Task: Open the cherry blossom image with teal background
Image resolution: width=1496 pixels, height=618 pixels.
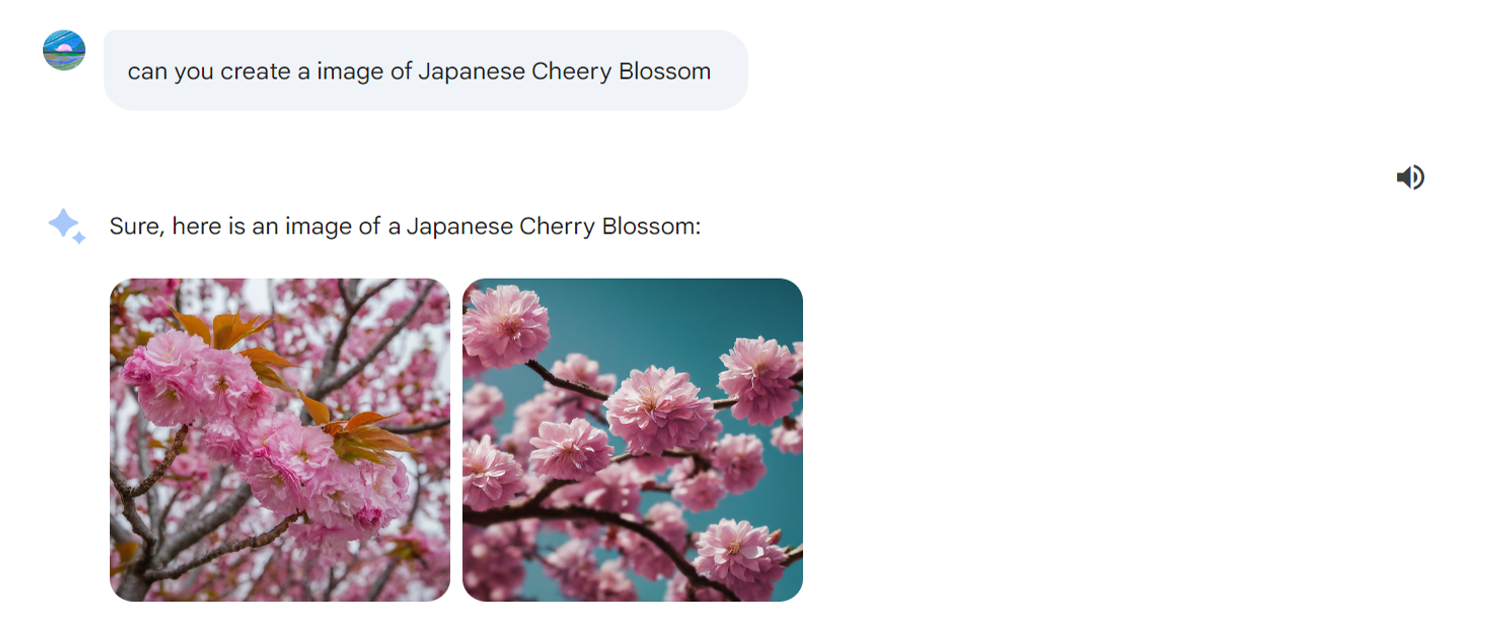Action: pos(633,440)
